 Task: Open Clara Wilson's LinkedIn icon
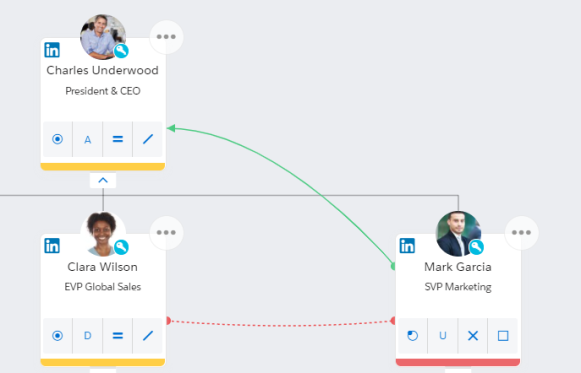[x=52, y=246]
